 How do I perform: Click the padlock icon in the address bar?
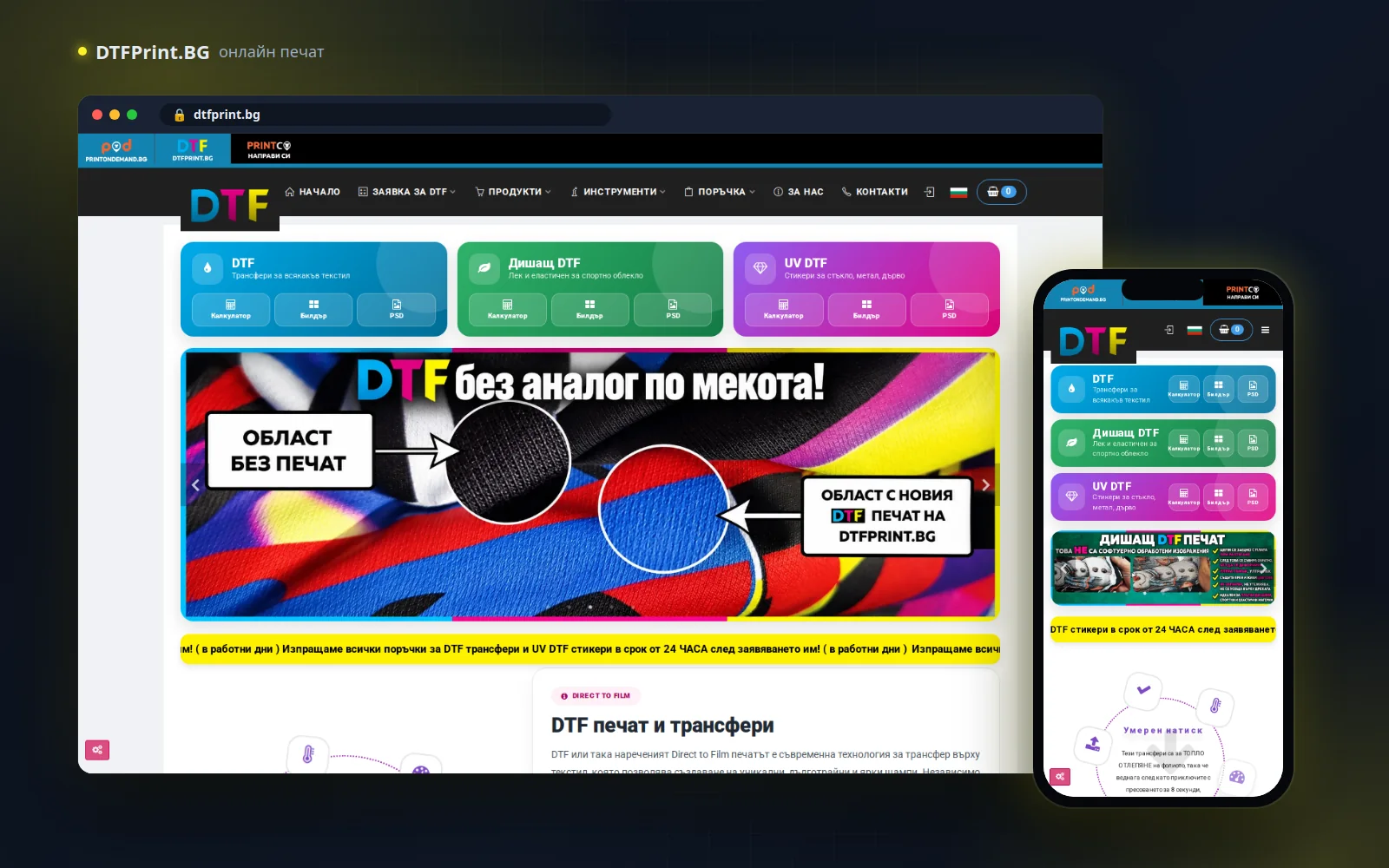pyautogui.click(x=180, y=115)
